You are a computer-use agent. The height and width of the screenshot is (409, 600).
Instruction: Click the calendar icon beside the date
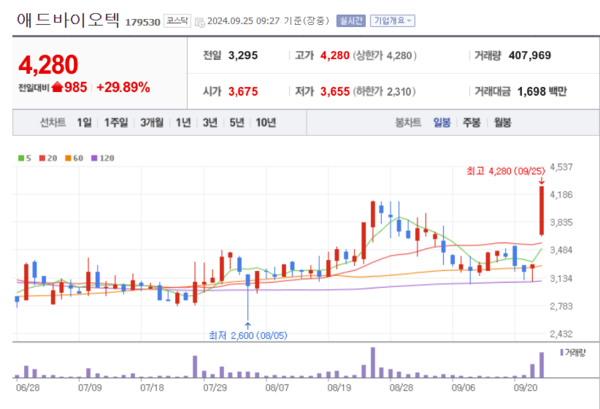pos(199,22)
